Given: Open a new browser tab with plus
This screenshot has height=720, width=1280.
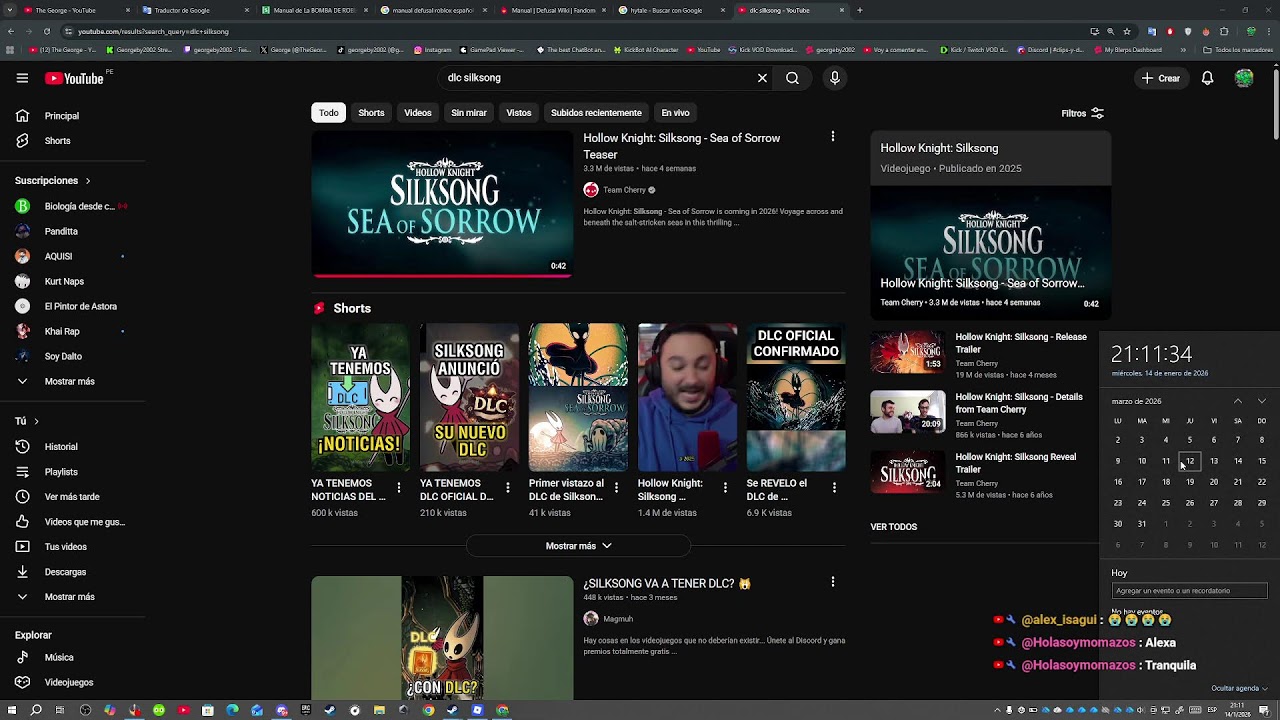Looking at the screenshot, I should pyautogui.click(x=860, y=10).
